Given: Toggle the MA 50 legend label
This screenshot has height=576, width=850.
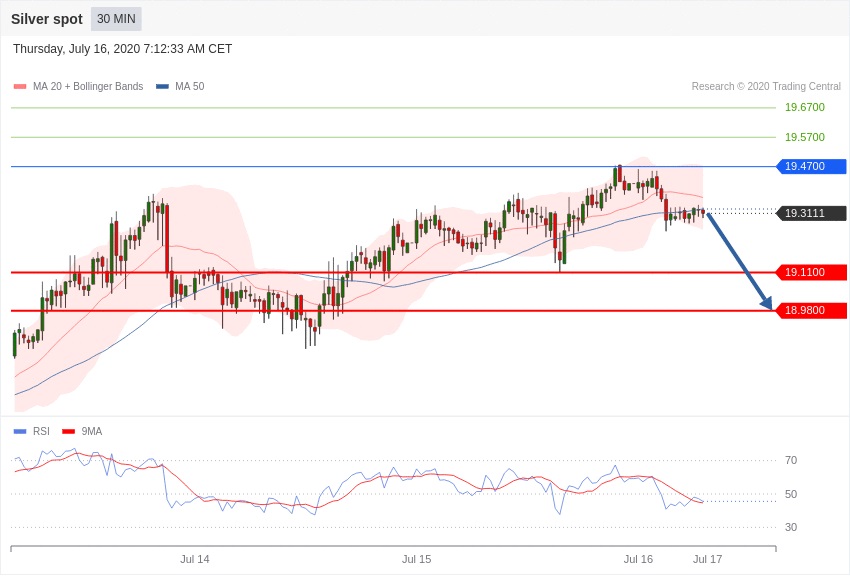Looking at the screenshot, I should pyautogui.click(x=189, y=87).
